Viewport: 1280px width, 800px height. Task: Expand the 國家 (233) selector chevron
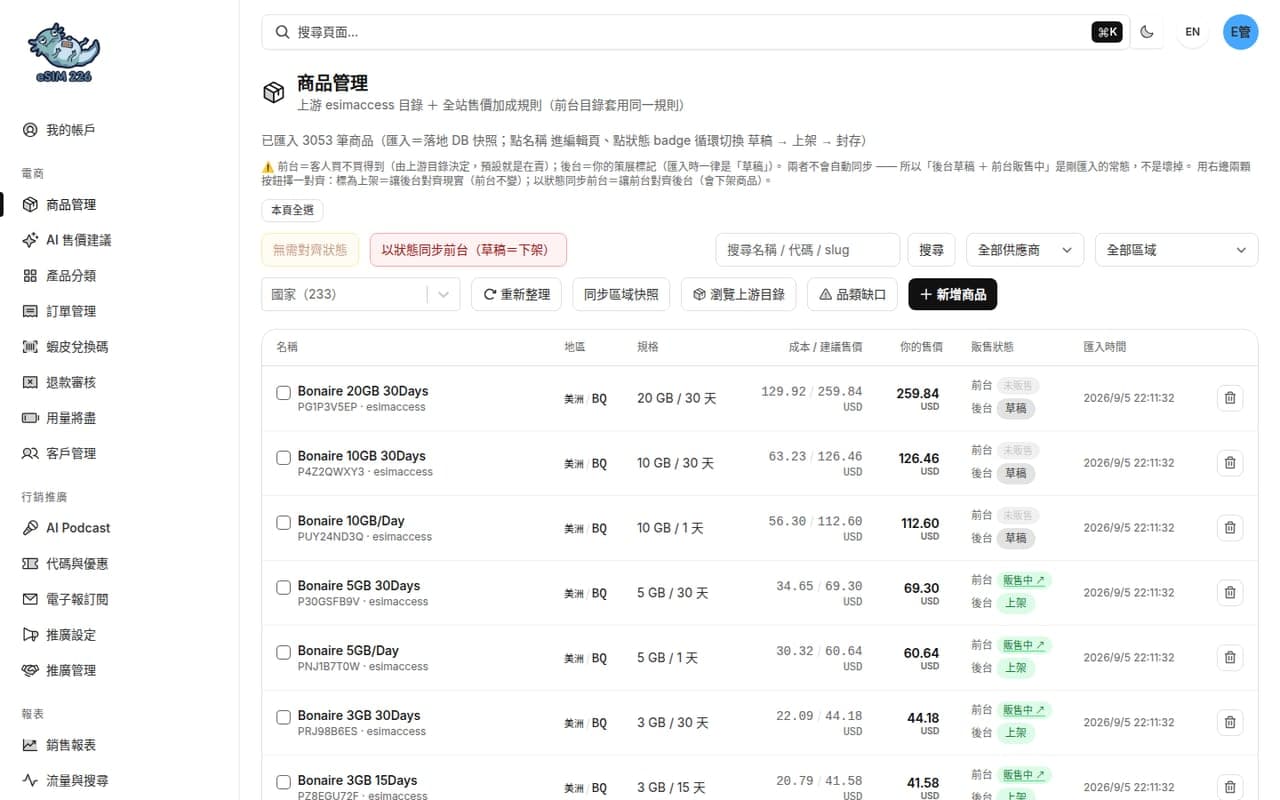coord(444,295)
